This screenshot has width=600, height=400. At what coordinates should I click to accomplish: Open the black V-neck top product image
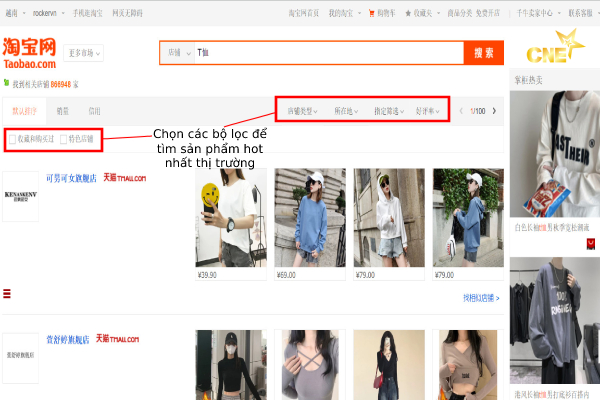pos(389,365)
